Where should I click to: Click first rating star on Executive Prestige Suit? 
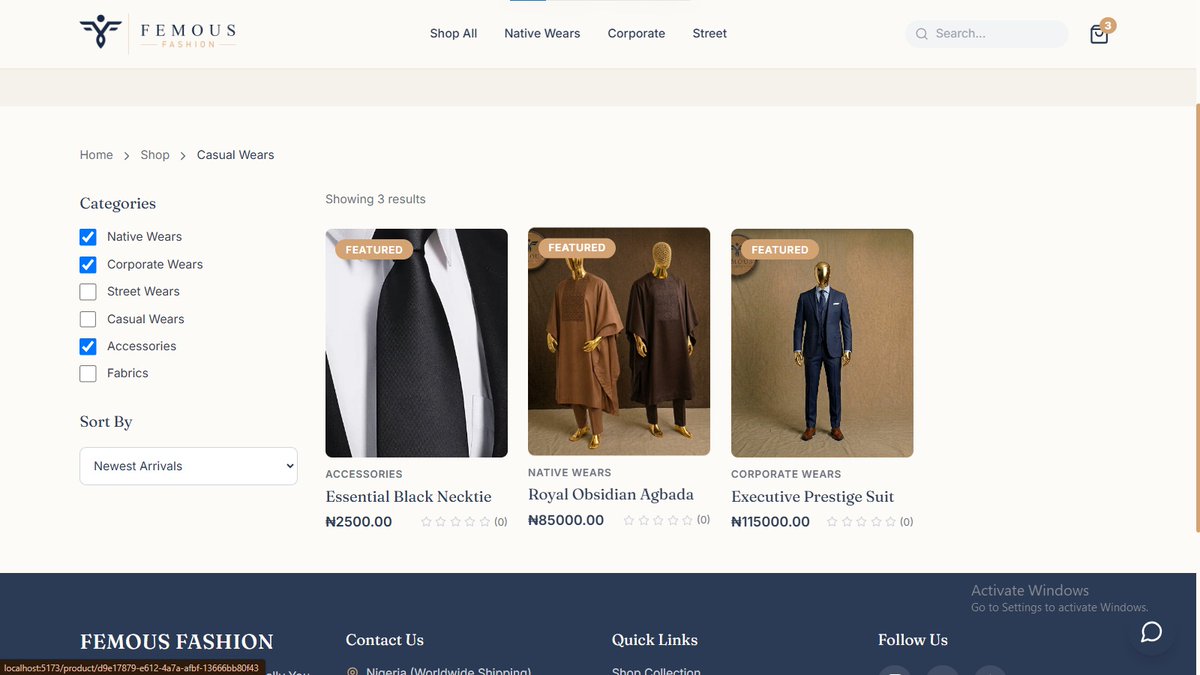833,522
